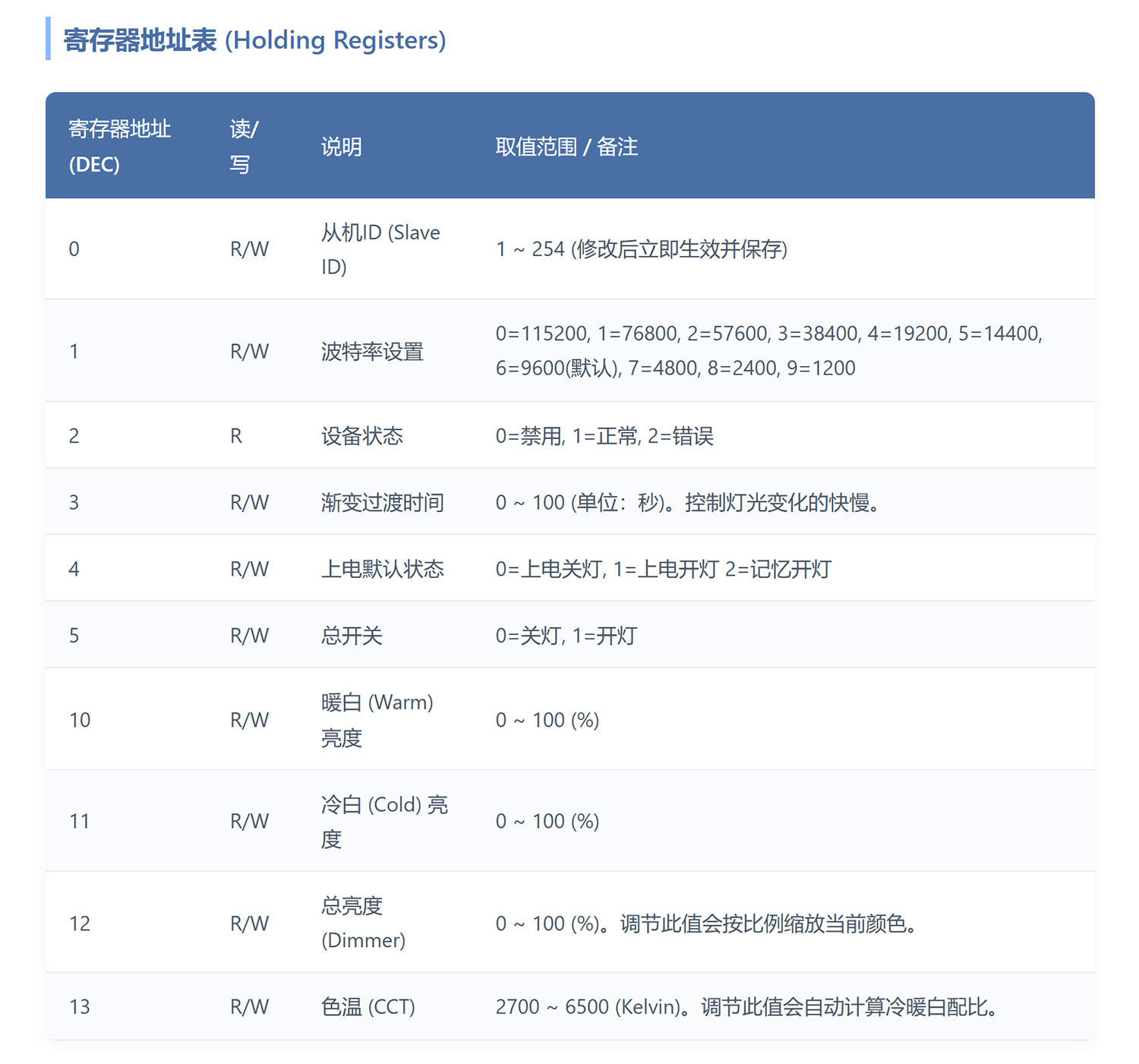The width and height of the screenshot is (1139, 1064).
Task: Click the 波特率设置 description cell
Action: pyautogui.click(x=372, y=351)
